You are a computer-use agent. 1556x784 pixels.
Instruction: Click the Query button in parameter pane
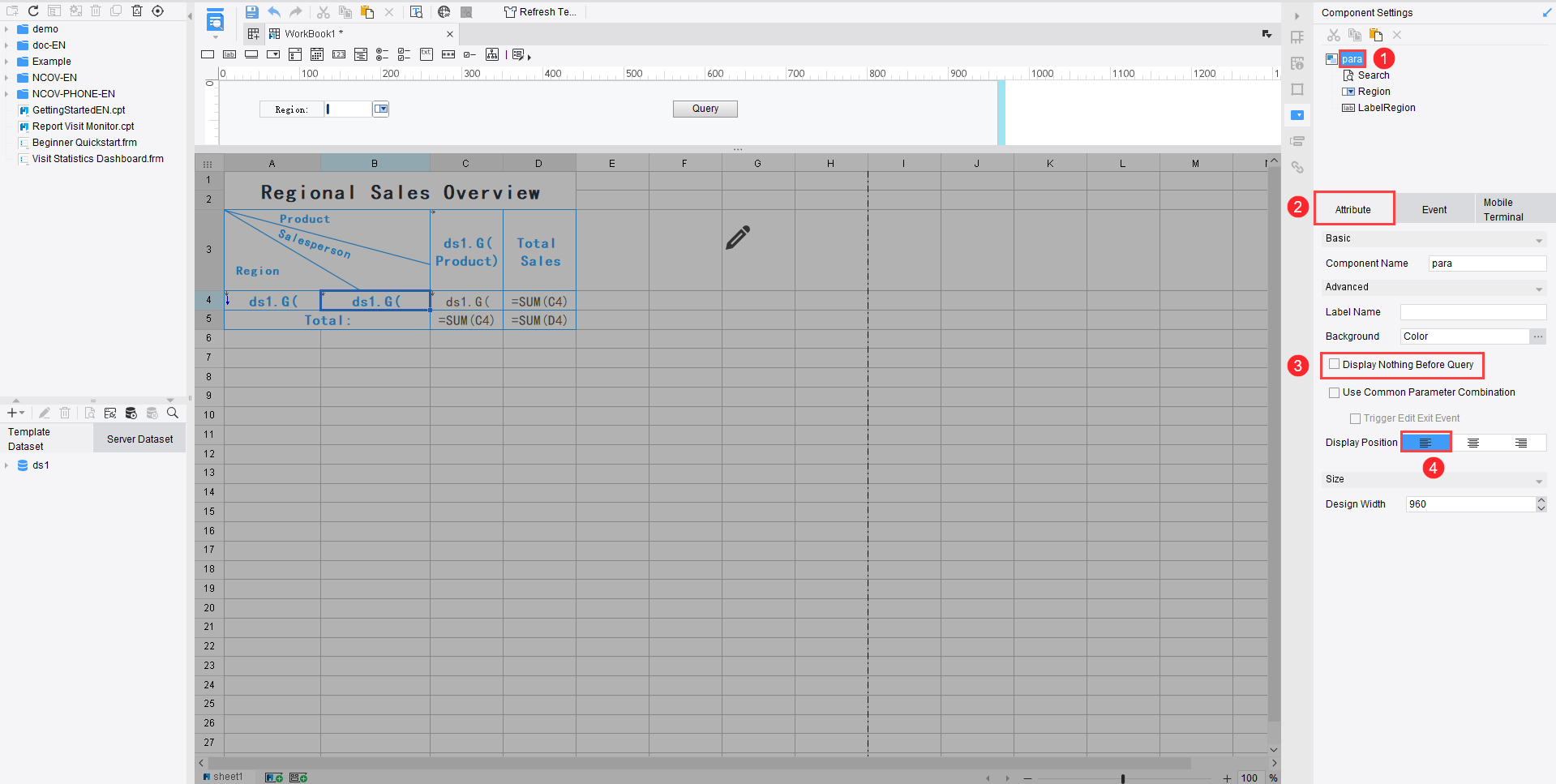[x=705, y=109]
